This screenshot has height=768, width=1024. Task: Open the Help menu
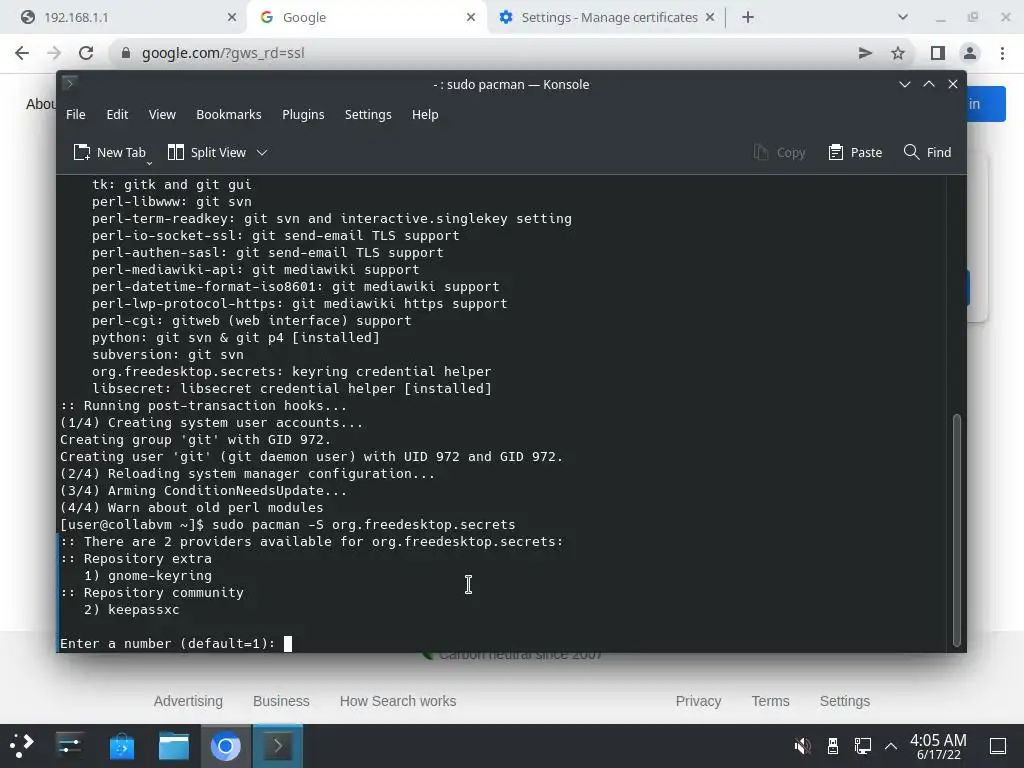click(425, 114)
